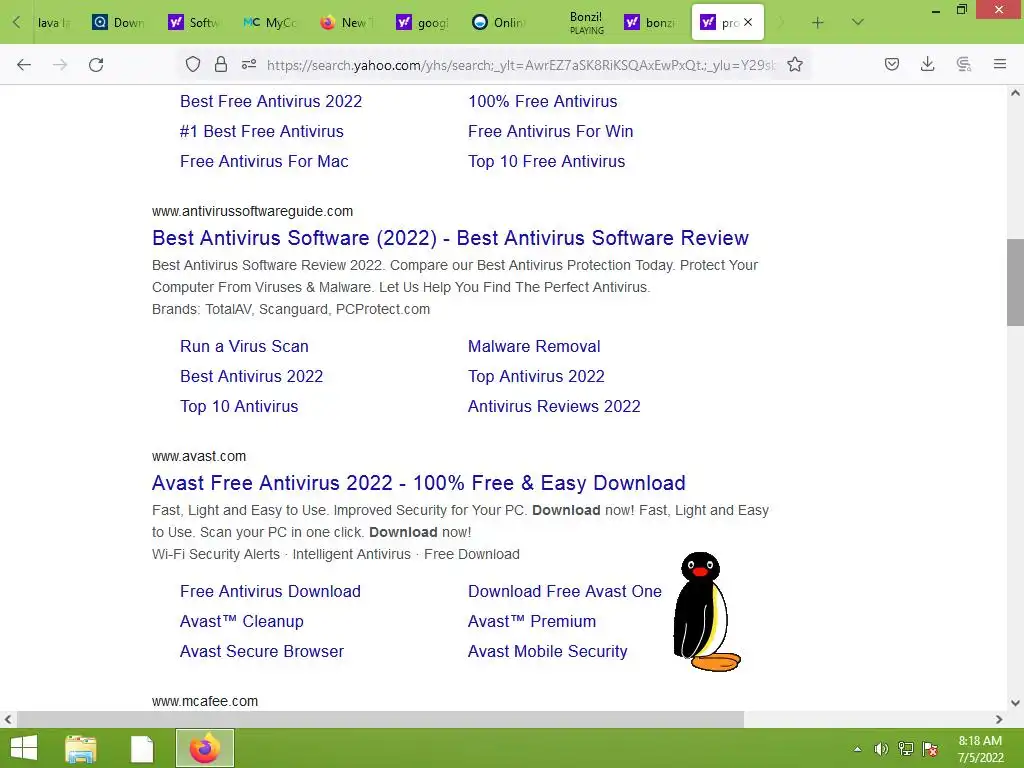
Task: Switch to the New Tab Firefox tab
Action: click(346, 23)
